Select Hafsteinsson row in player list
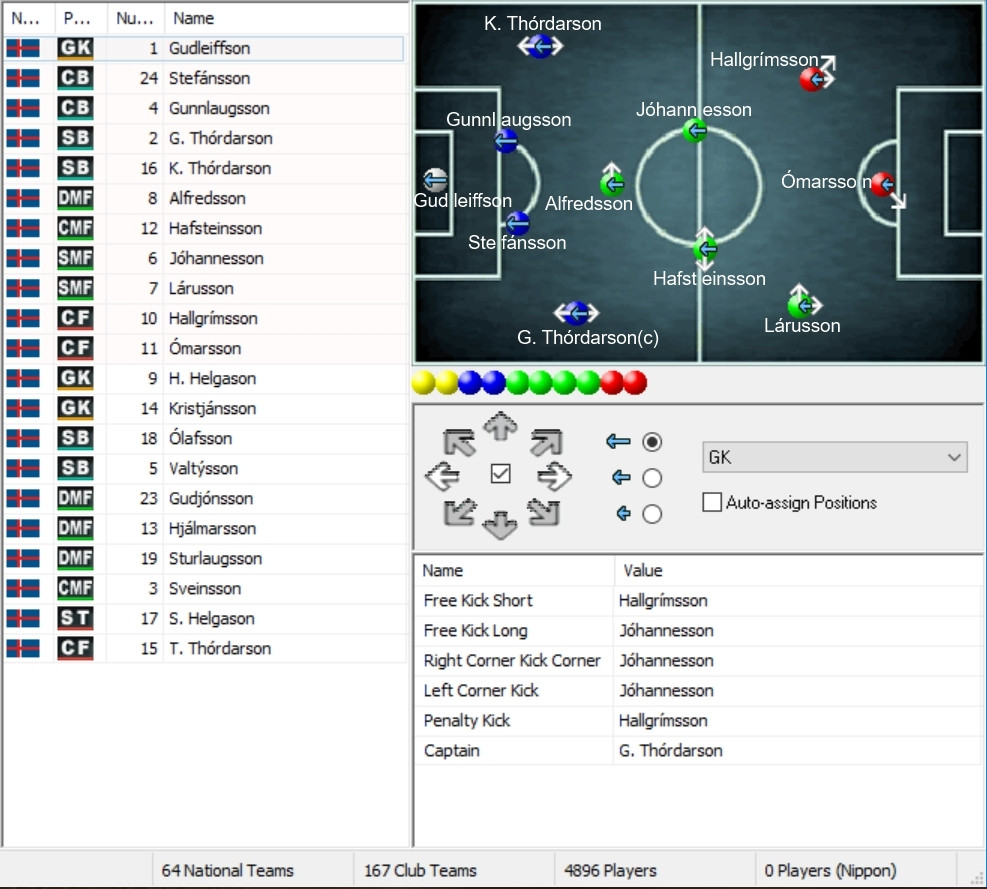This screenshot has height=889, width=987. tap(204, 228)
